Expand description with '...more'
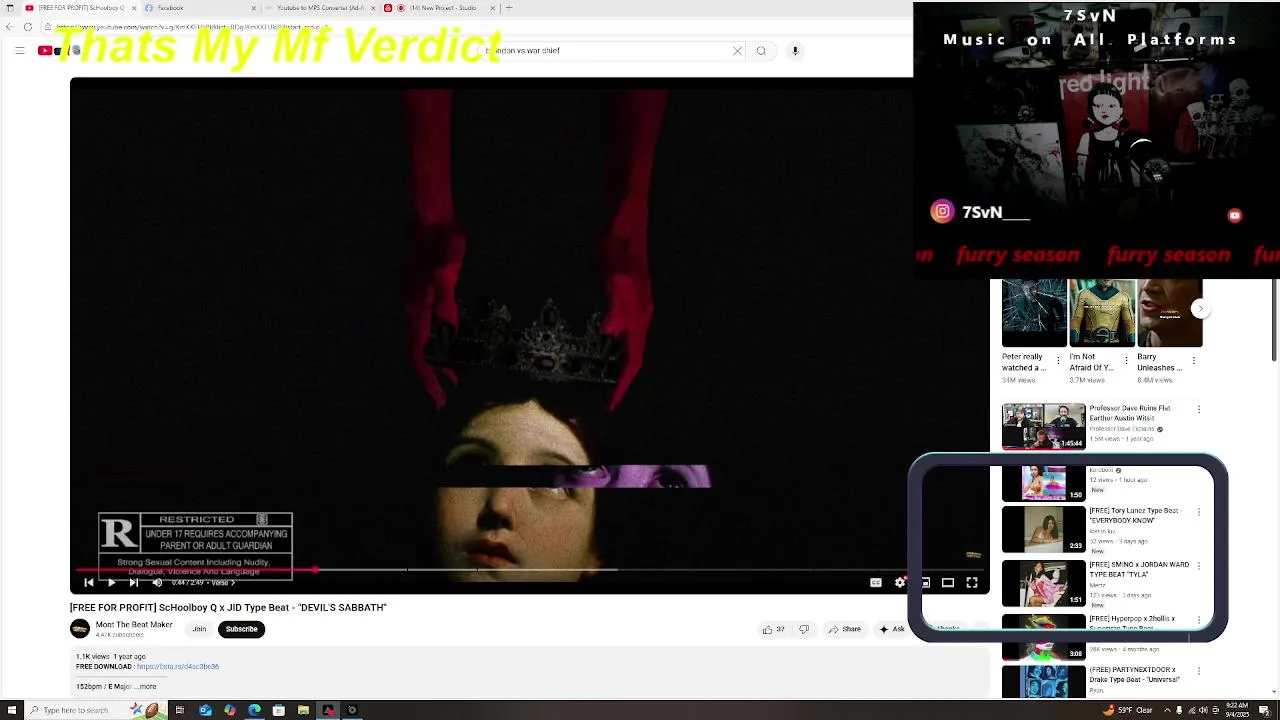This screenshot has width=1280, height=720. click(146, 687)
